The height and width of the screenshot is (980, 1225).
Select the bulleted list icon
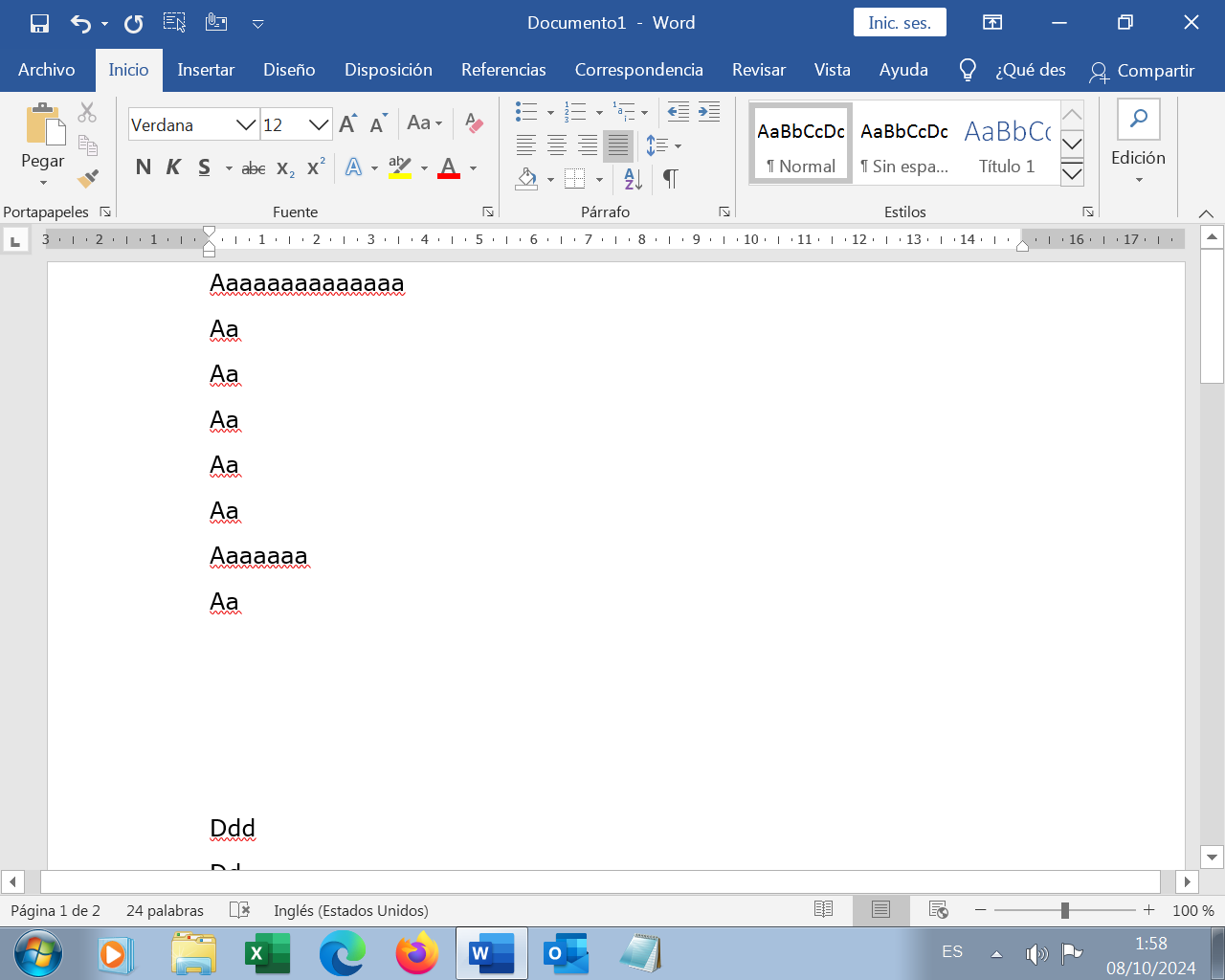point(525,110)
